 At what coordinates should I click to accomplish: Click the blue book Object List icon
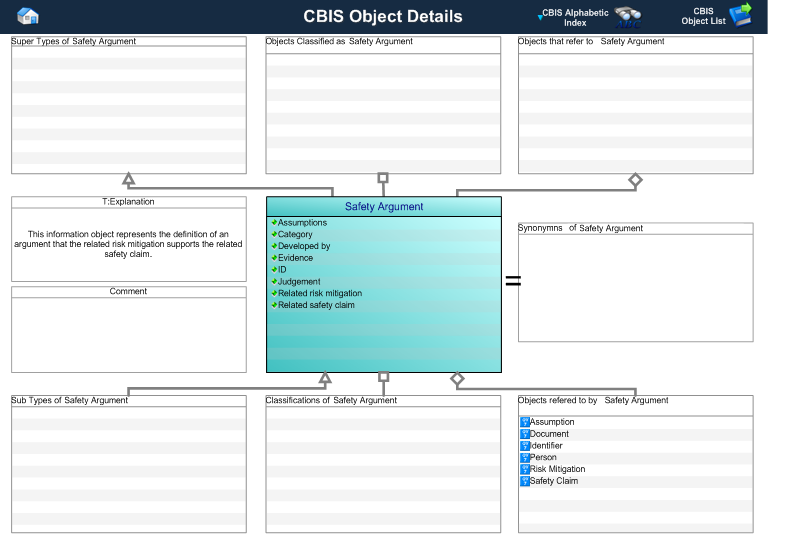tap(741, 15)
